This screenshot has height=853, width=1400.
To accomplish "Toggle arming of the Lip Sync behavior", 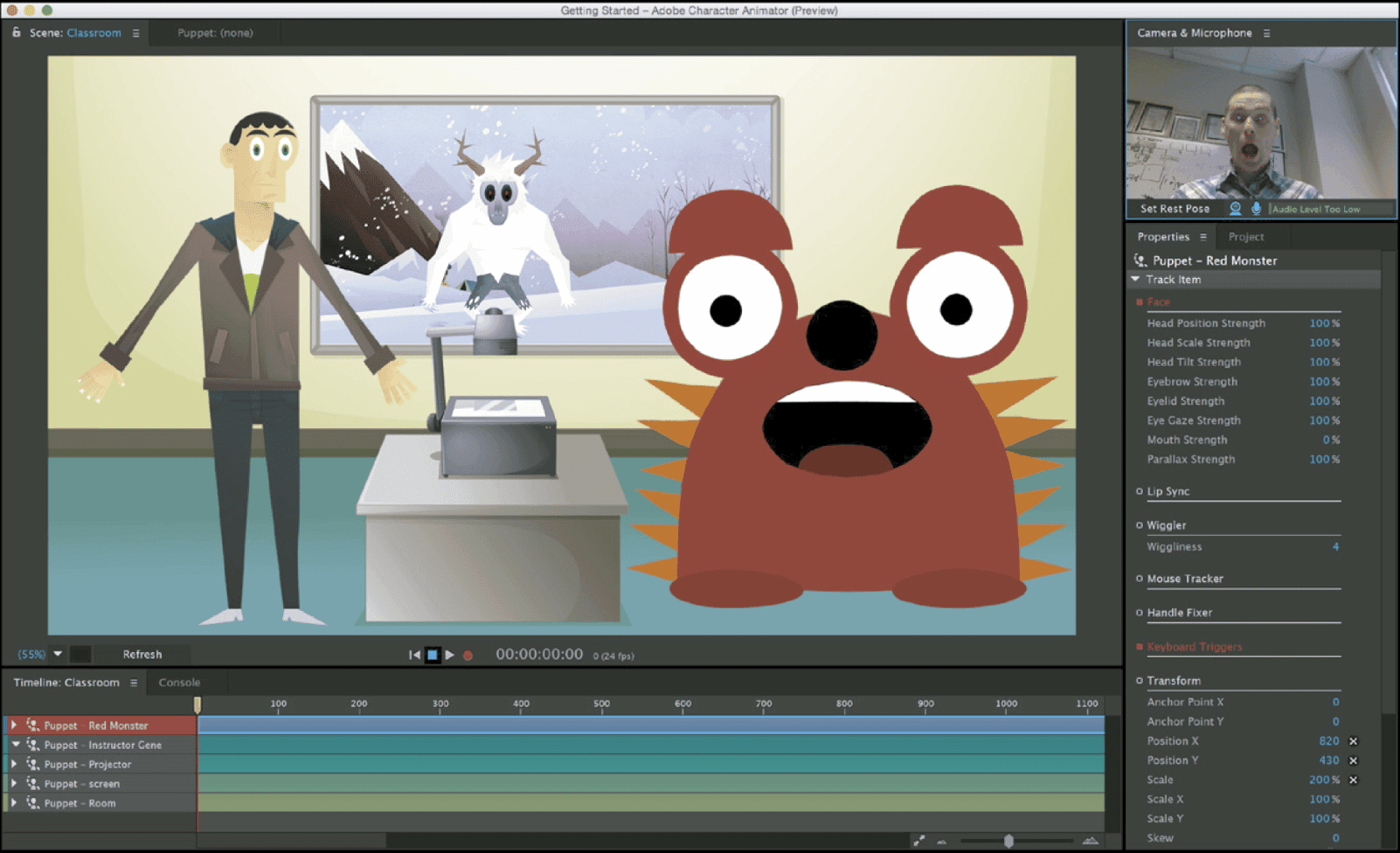I will 1139,491.
